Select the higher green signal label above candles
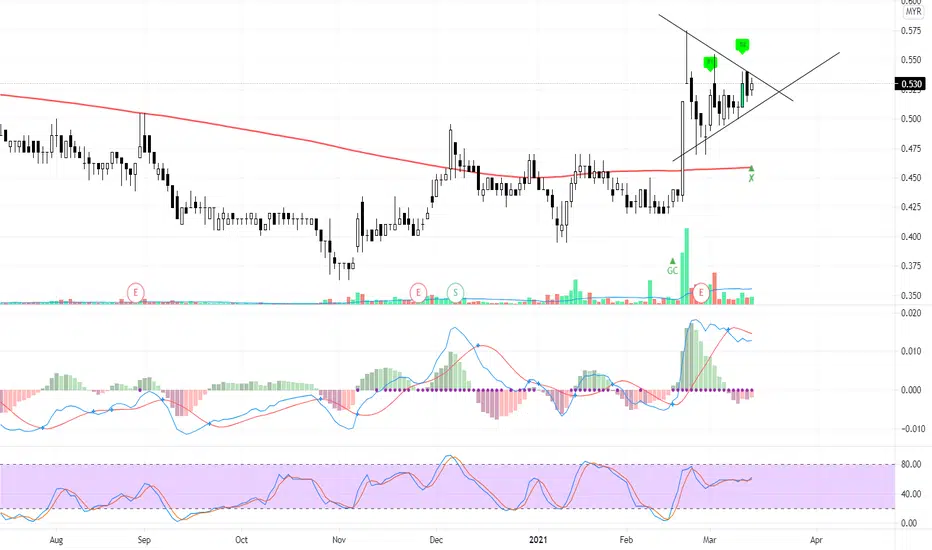Image resolution: width=932 pixels, height=550 pixels. tap(742, 46)
